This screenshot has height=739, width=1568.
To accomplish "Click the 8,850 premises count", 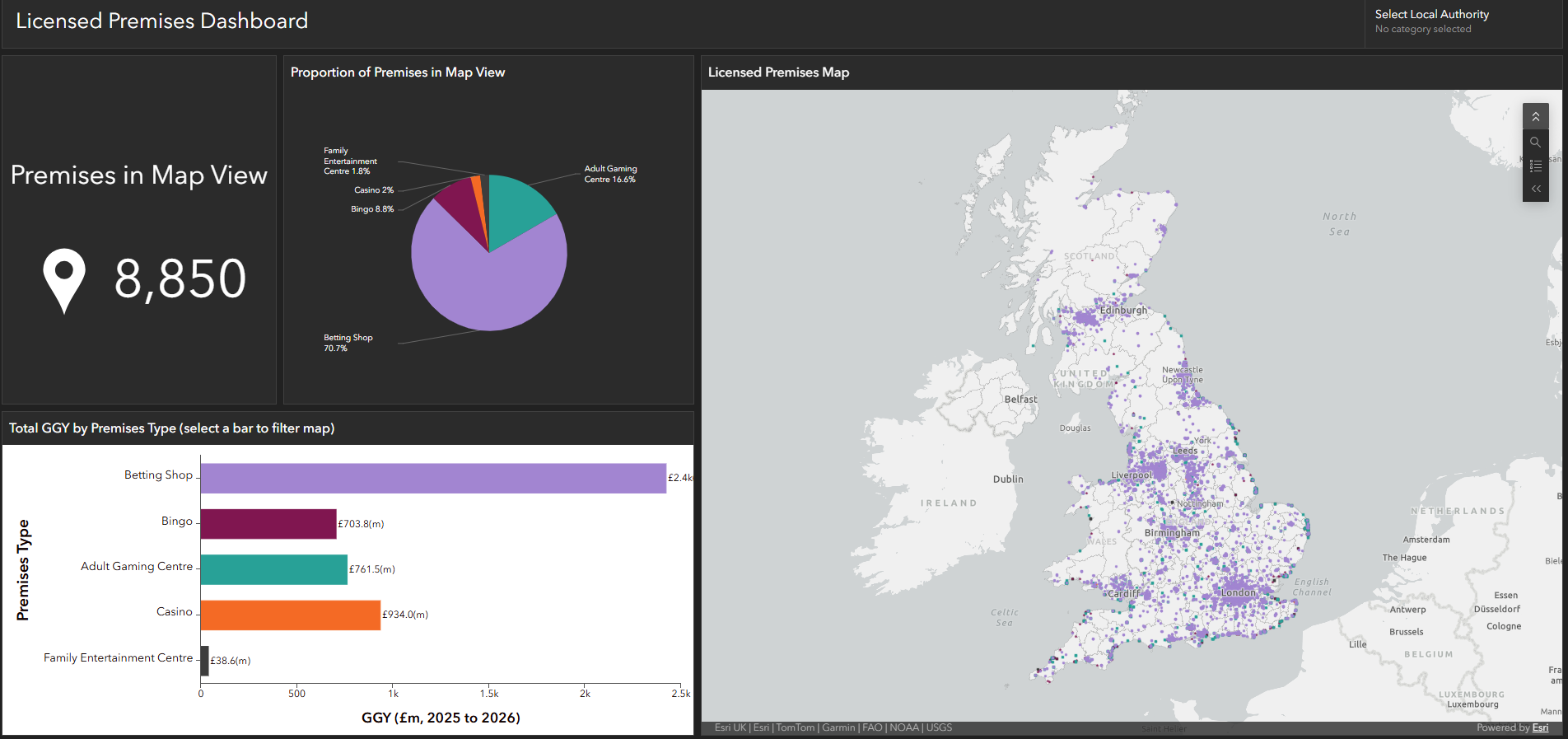I will click(x=180, y=278).
